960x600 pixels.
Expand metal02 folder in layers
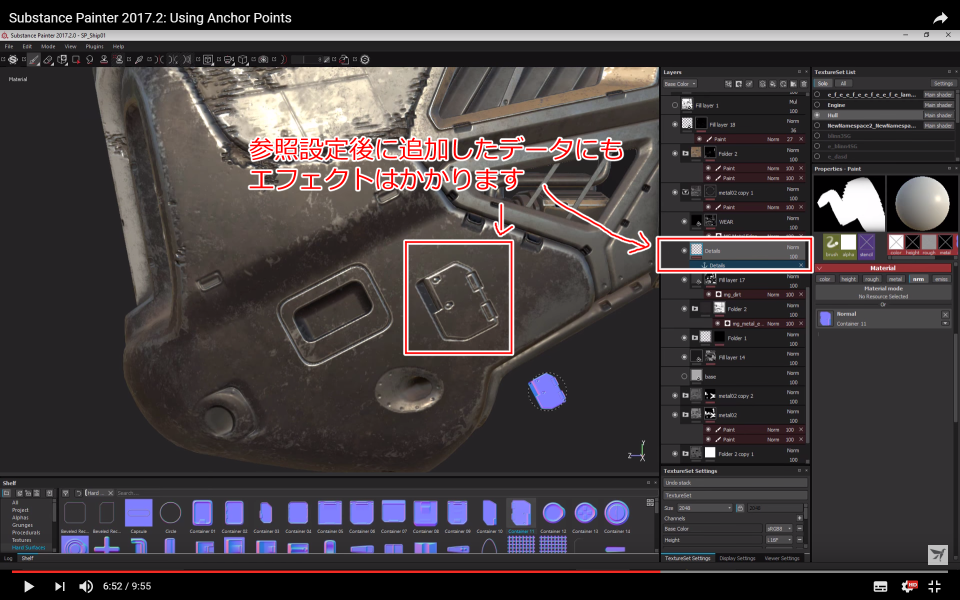click(x=685, y=414)
